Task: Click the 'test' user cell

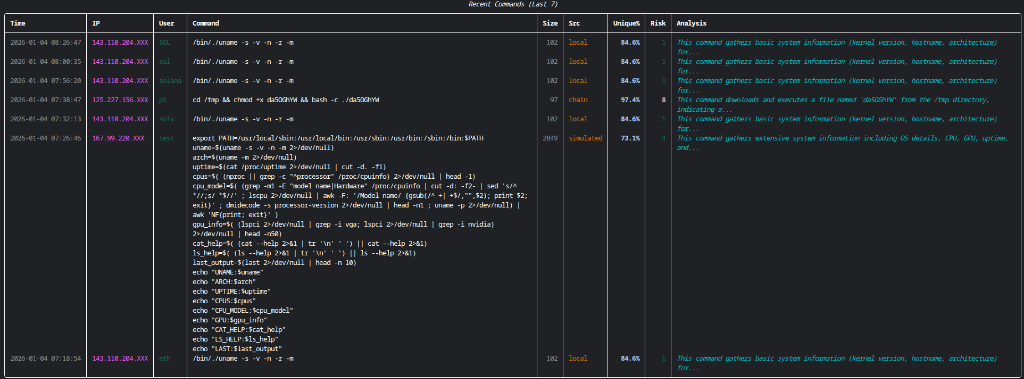Action: coord(167,139)
